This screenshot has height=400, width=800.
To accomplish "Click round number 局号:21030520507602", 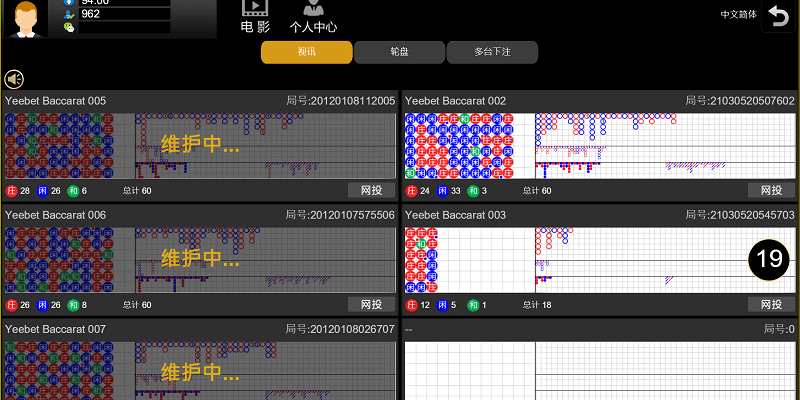I will tap(740, 101).
